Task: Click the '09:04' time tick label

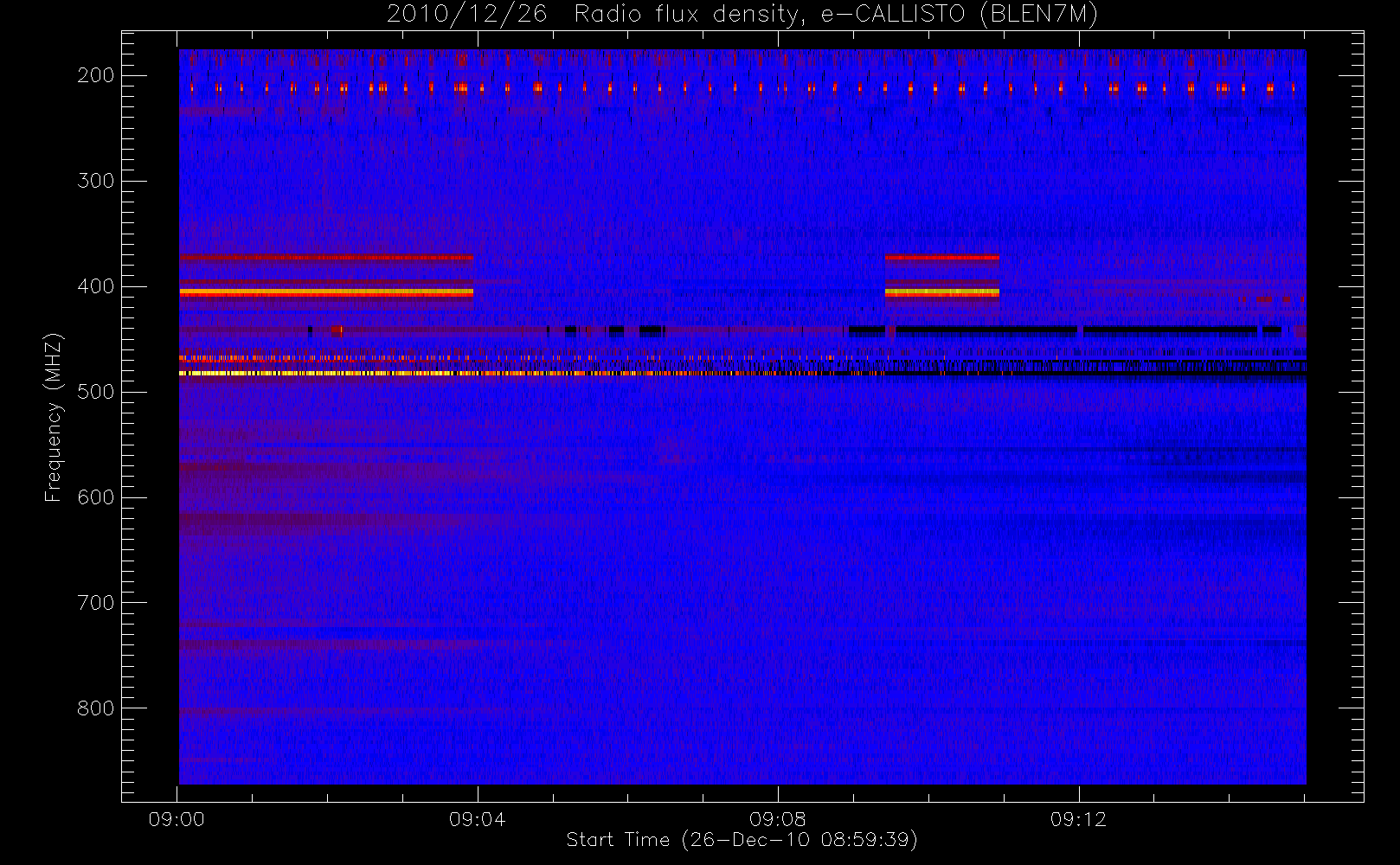Action: tap(477, 819)
